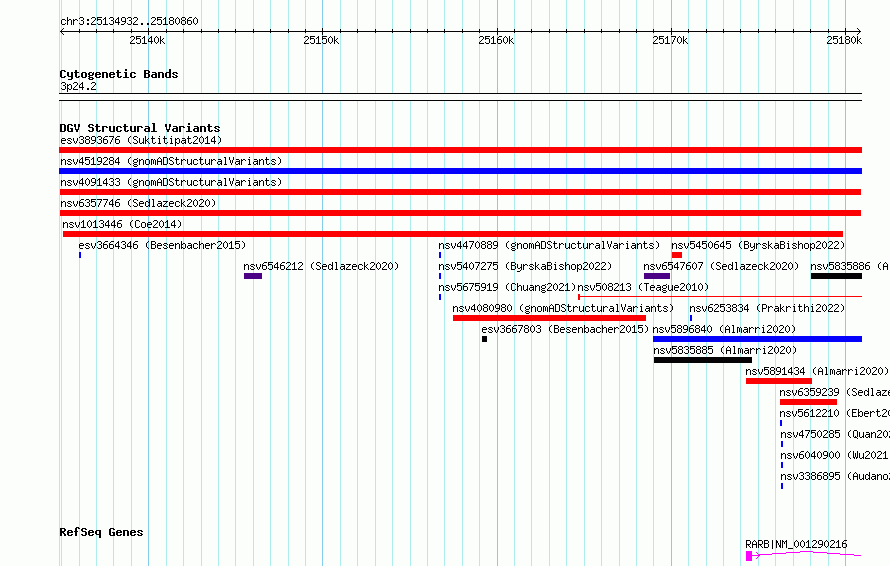The width and height of the screenshot is (890, 566).
Task: Select the red nsv6357746 full-width bar
Action: pos(460,213)
